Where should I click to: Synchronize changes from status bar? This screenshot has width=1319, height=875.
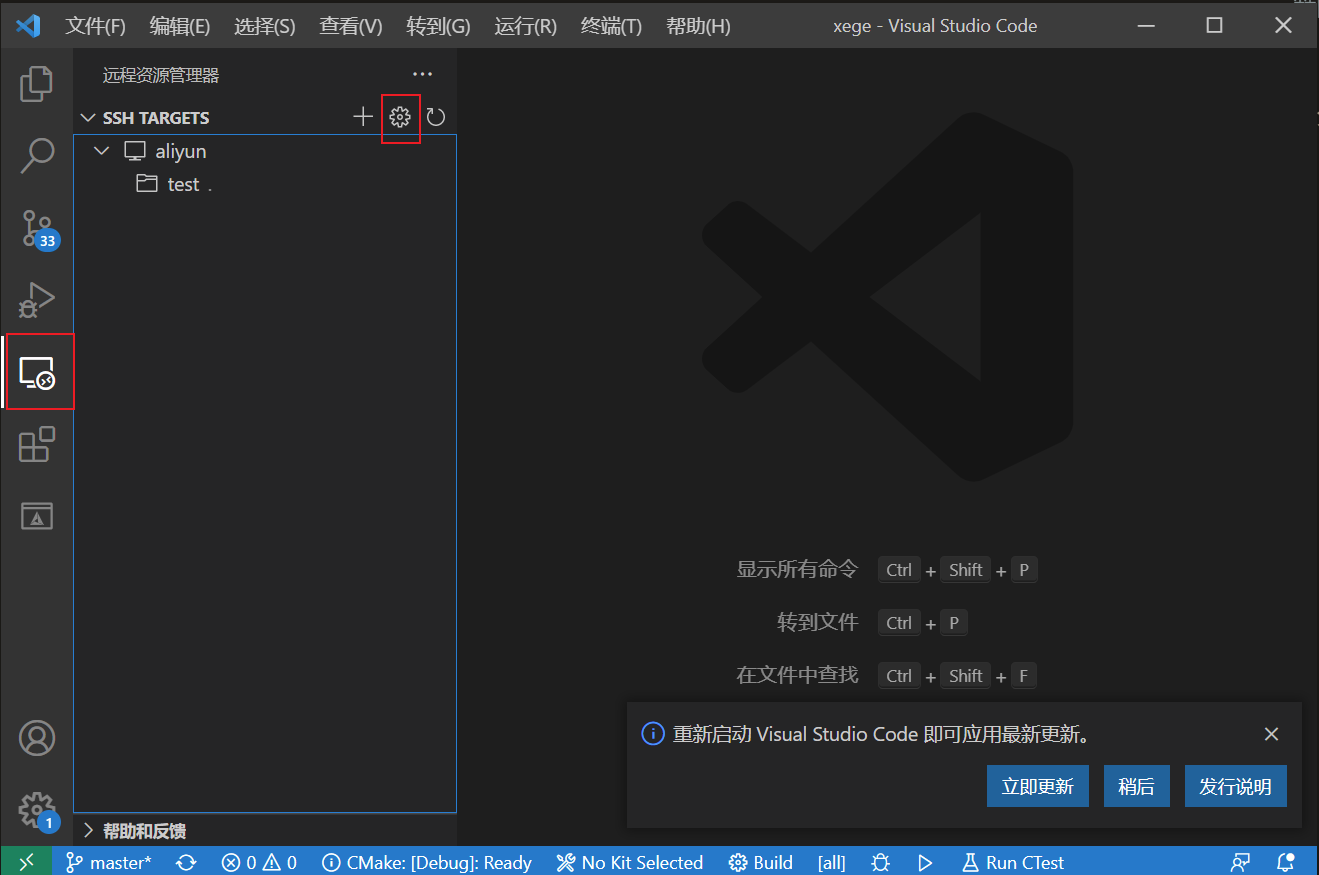pos(186,862)
